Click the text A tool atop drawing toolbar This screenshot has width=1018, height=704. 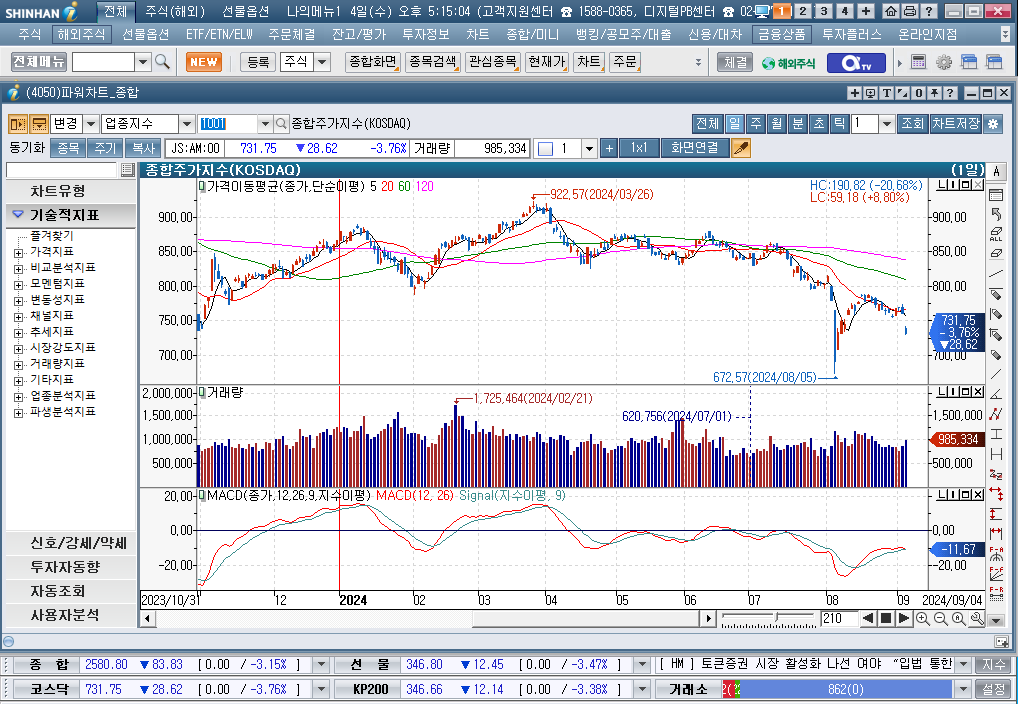(x=996, y=171)
